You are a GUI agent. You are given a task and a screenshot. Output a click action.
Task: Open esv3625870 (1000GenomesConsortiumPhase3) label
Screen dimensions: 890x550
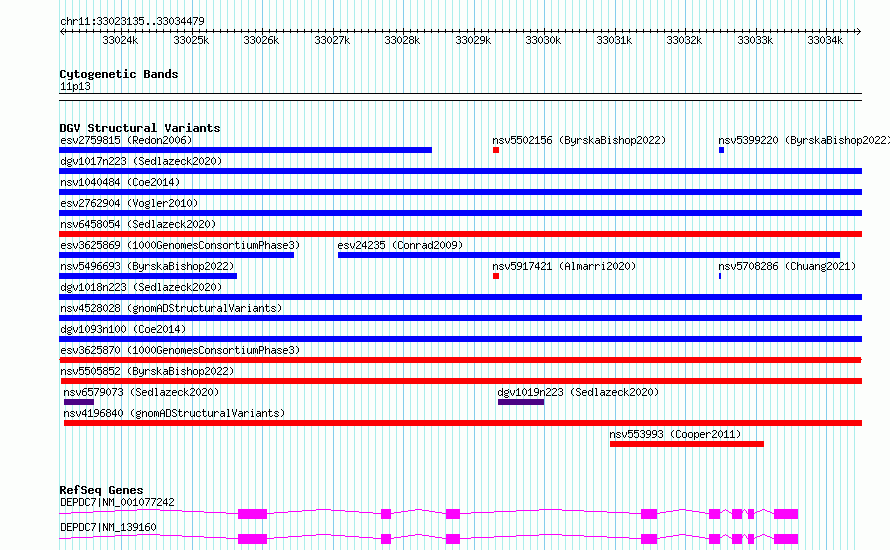coord(180,350)
